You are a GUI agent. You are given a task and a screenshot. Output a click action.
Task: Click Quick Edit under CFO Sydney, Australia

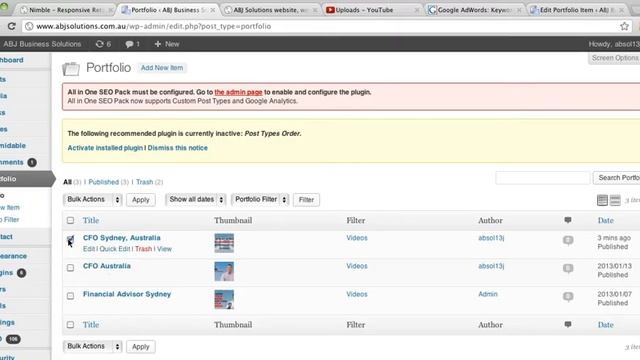click(115, 249)
